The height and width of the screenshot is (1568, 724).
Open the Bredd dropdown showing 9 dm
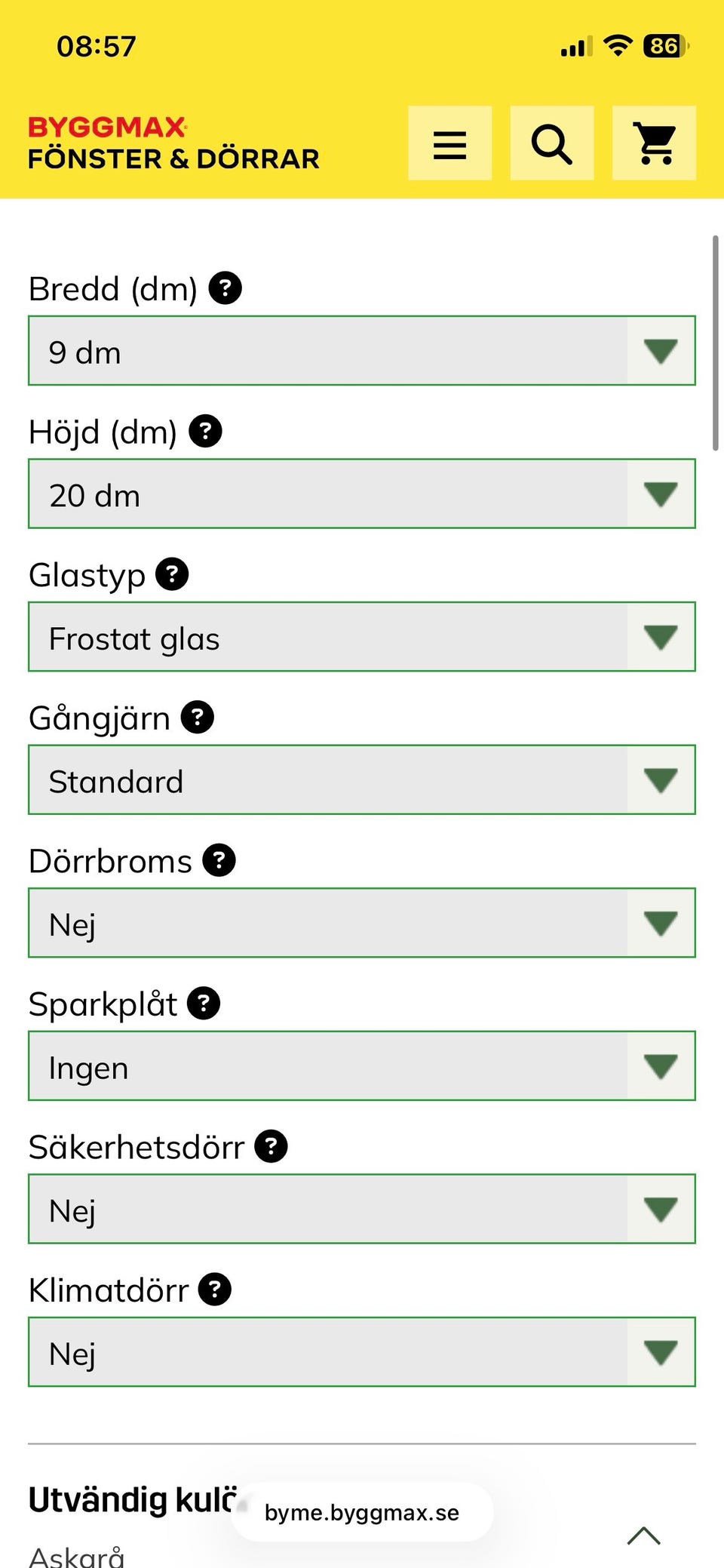pyautogui.click(x=361, y=352)
